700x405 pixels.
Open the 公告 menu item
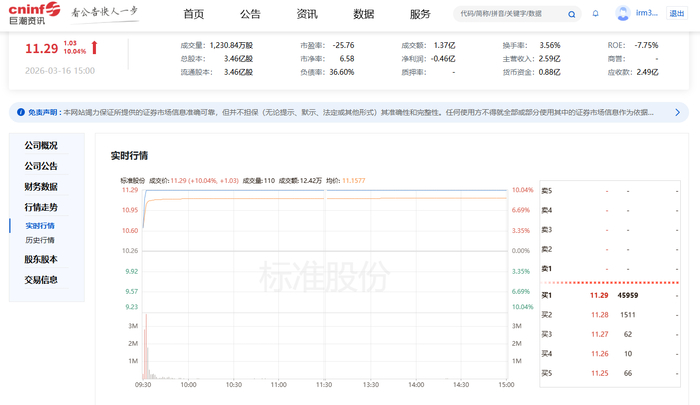click(x=250, y=14)
